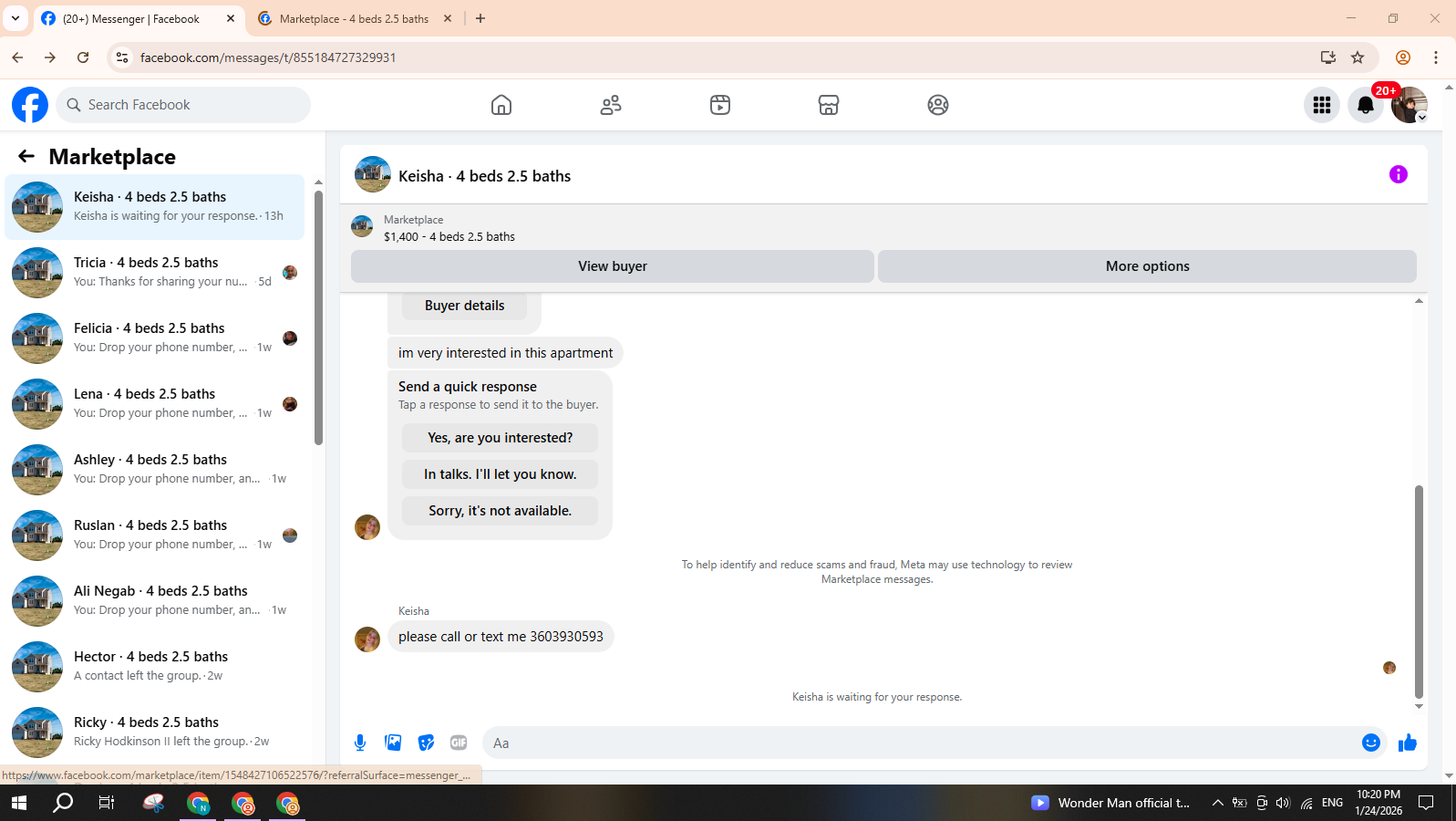Open Windows taskbar search
Image resolution: width=1456 pixels, height=821 pixels.
pos(63,803)
